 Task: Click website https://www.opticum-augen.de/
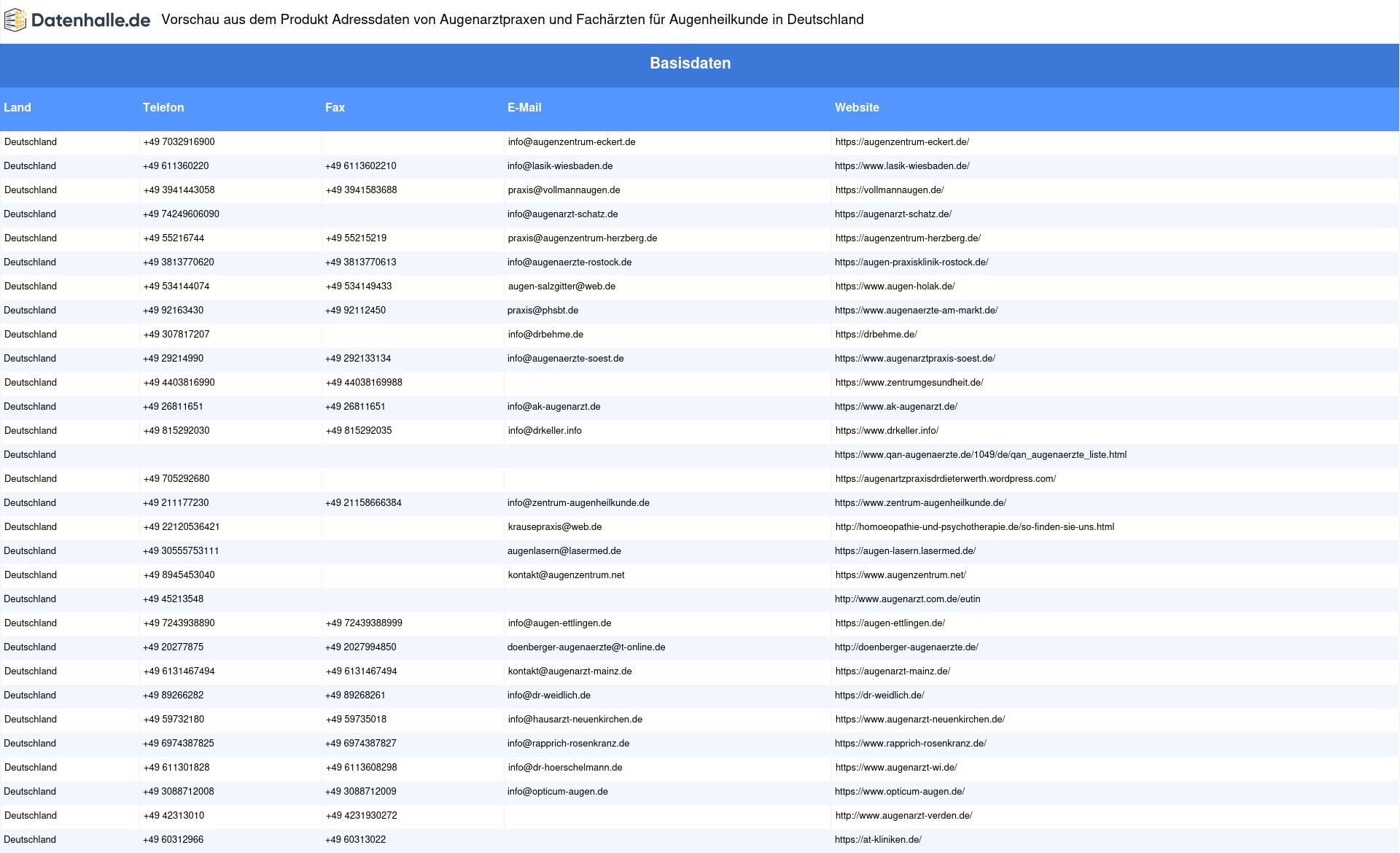tap(900, 792)
